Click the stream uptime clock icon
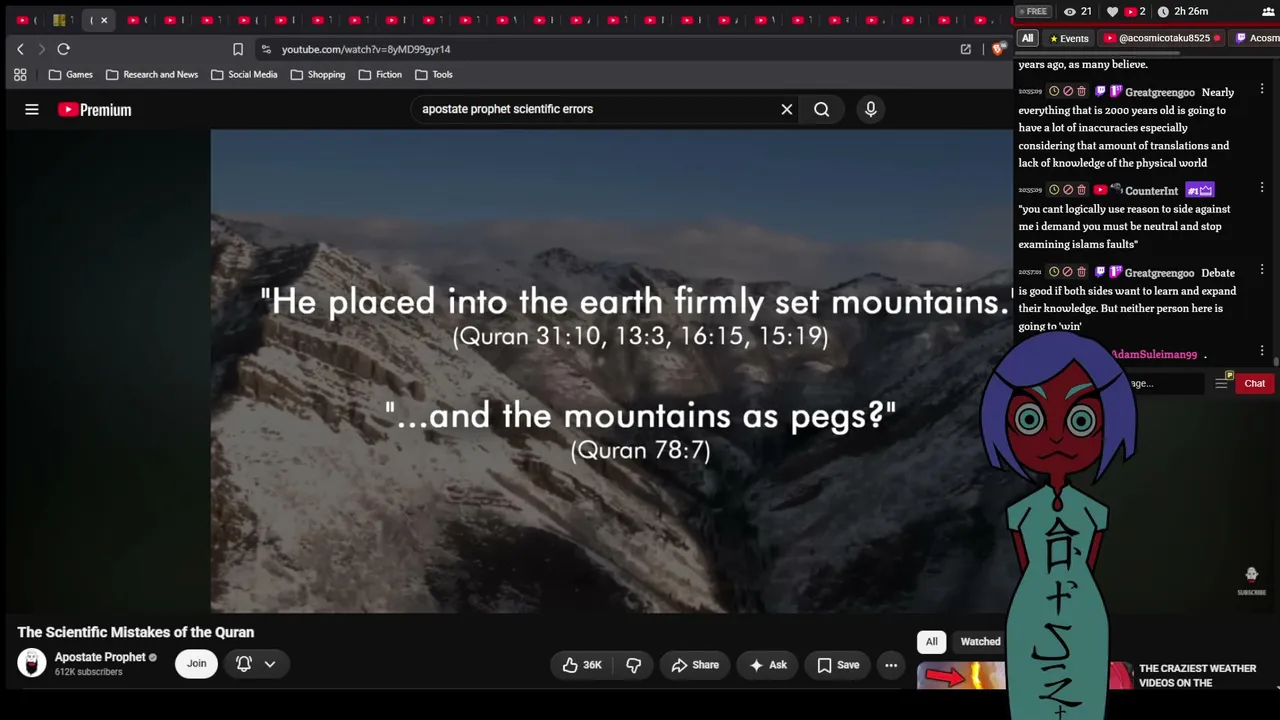The image size is (1280, 720). pos(1163,11)
